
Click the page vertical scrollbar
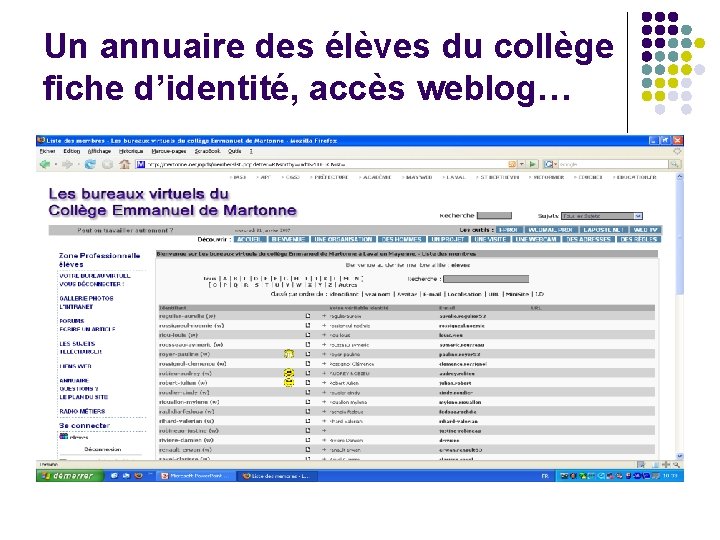click(x=680, y=315)
